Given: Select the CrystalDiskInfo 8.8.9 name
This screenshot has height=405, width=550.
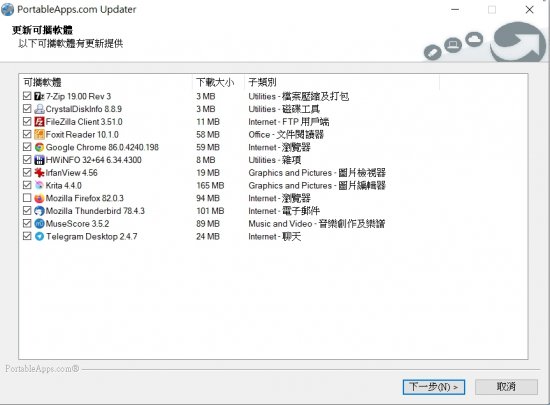Looking at the screenshot, I should pos(83,109).
